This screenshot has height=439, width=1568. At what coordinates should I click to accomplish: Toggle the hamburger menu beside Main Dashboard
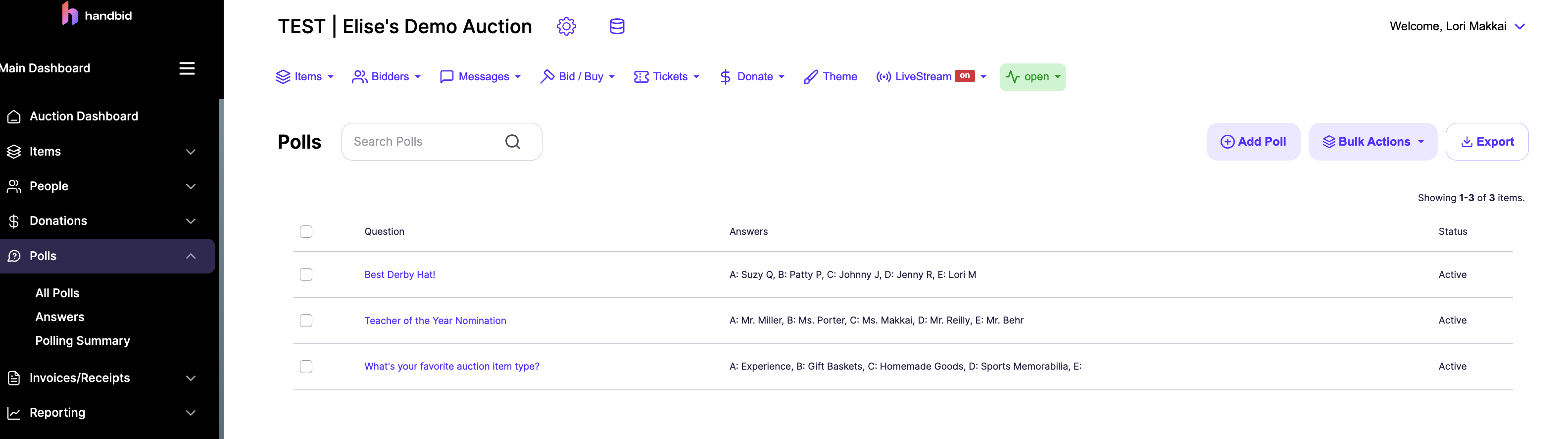click(187, 68)
